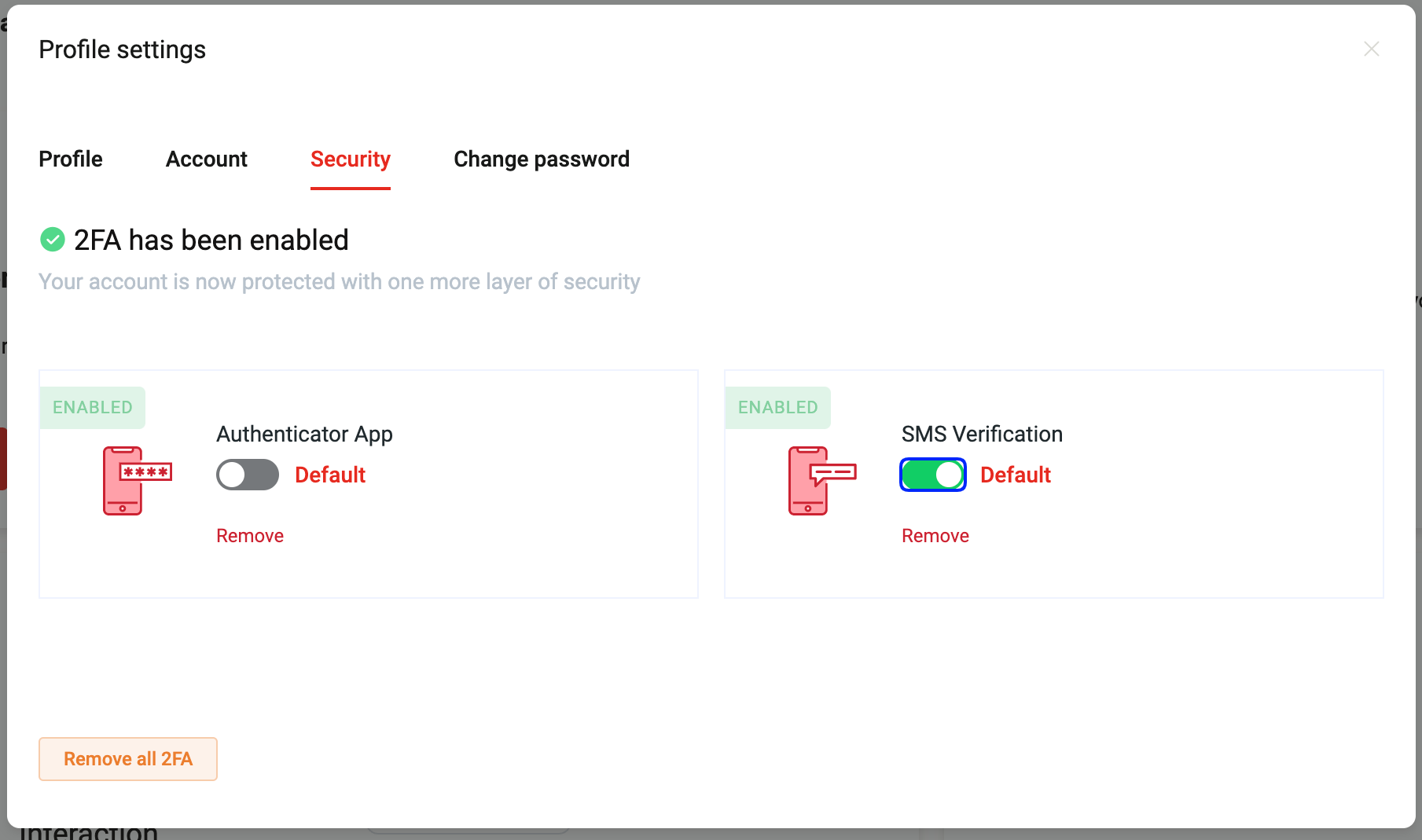
Task: Click the ENABLED badge on SMS Verification
Action: coord(778,407)
